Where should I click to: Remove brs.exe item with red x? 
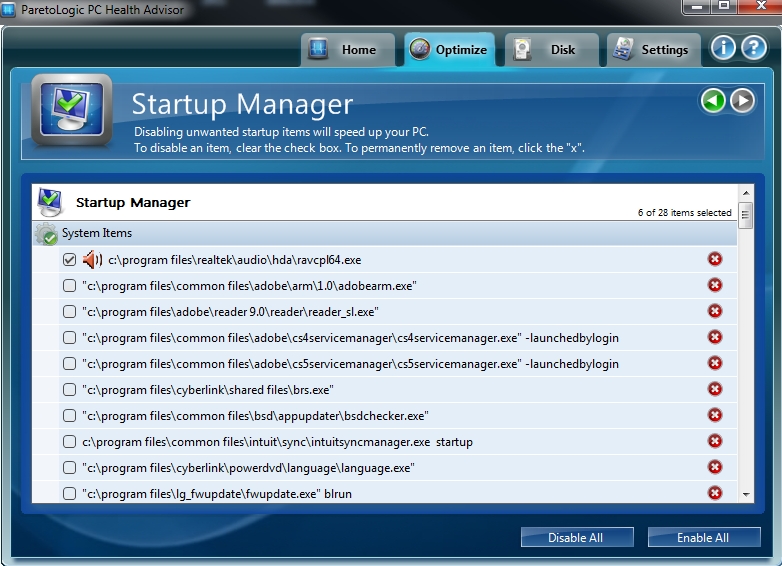tap(715, 388)
